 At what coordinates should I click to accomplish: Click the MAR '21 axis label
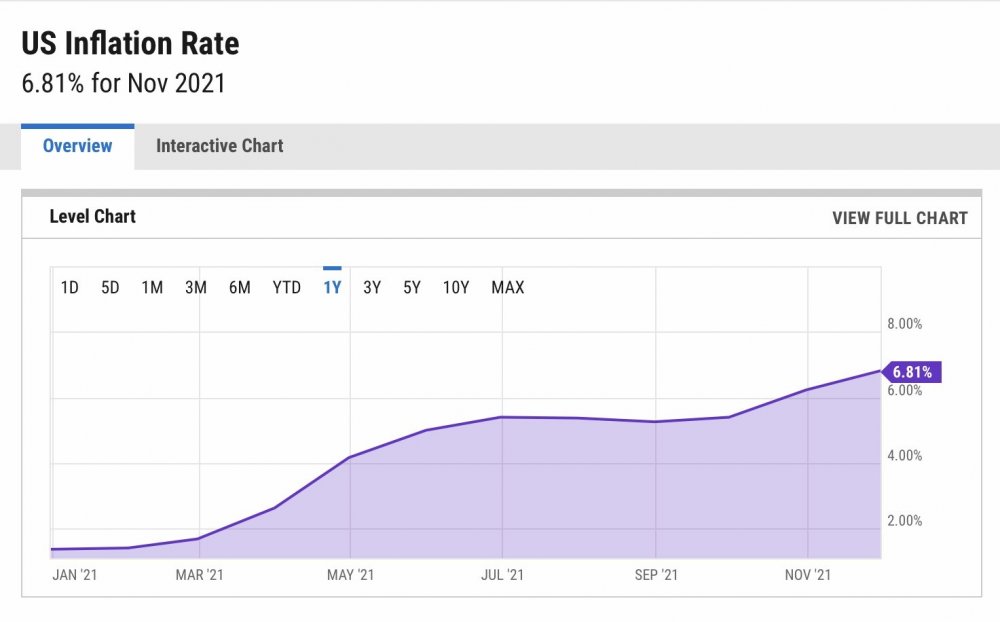200,575
